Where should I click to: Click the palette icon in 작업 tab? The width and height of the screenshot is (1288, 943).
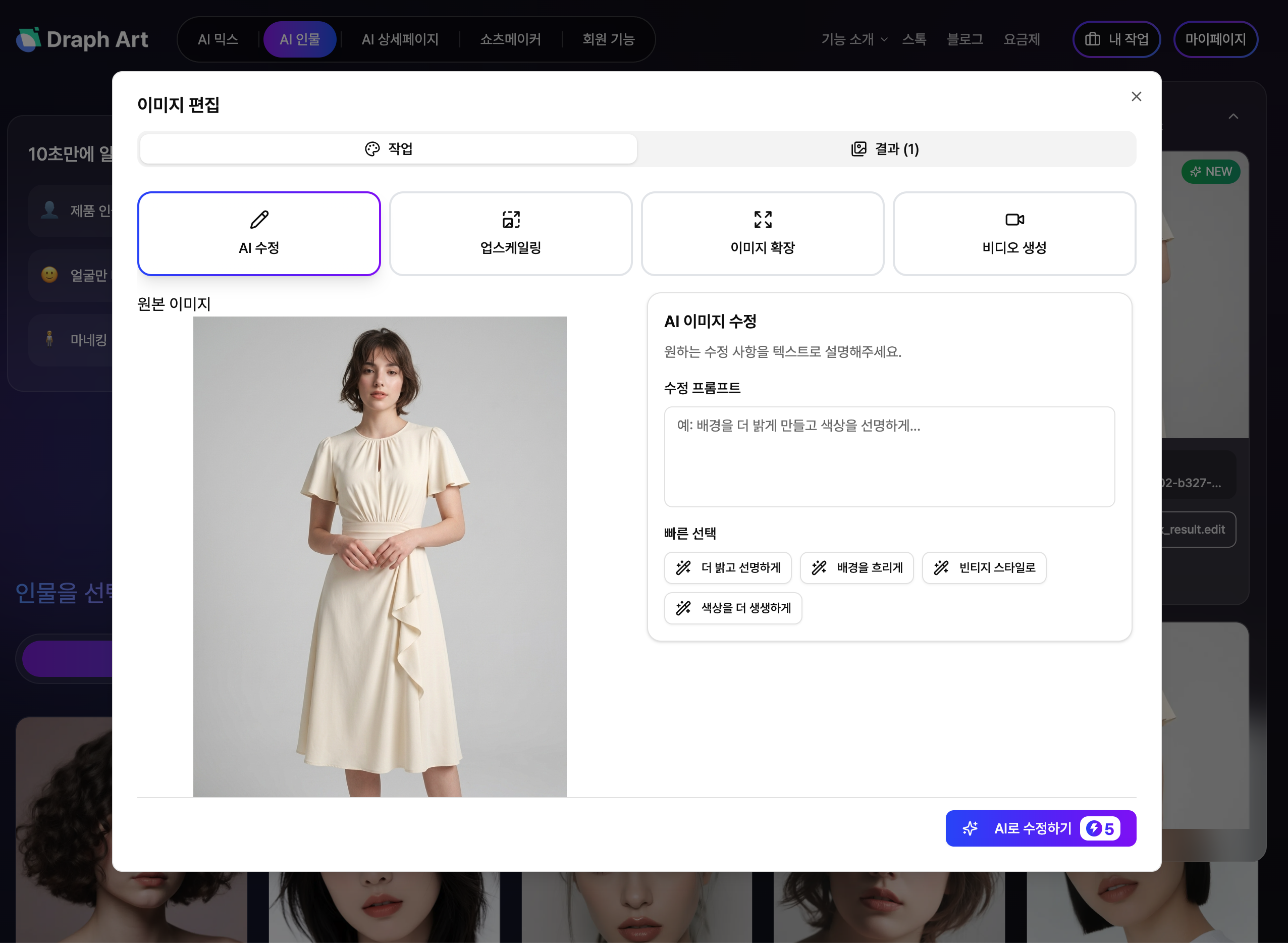point(372,149)
